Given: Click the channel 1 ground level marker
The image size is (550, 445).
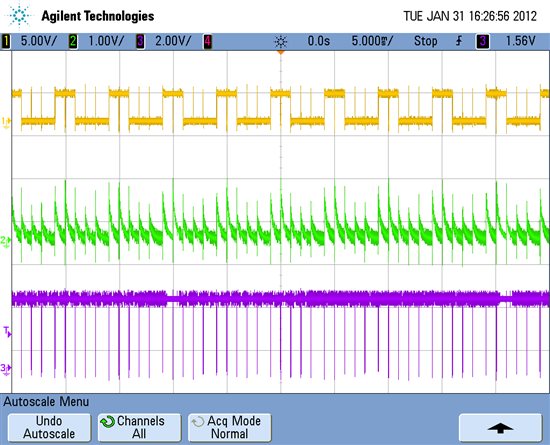Looking at the screenshot, I should (6, 122).
